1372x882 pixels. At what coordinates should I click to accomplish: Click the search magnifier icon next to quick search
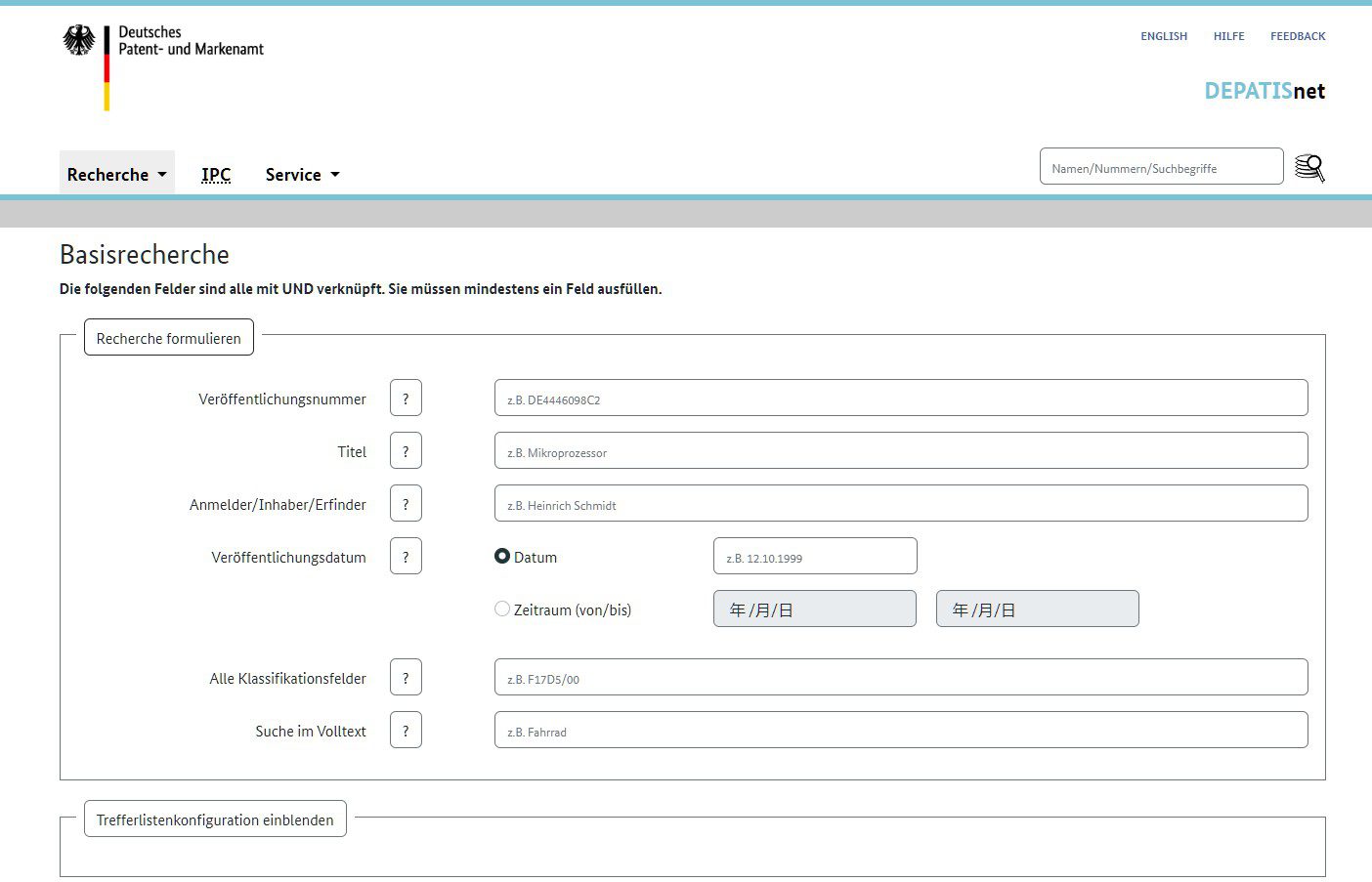1309,168
